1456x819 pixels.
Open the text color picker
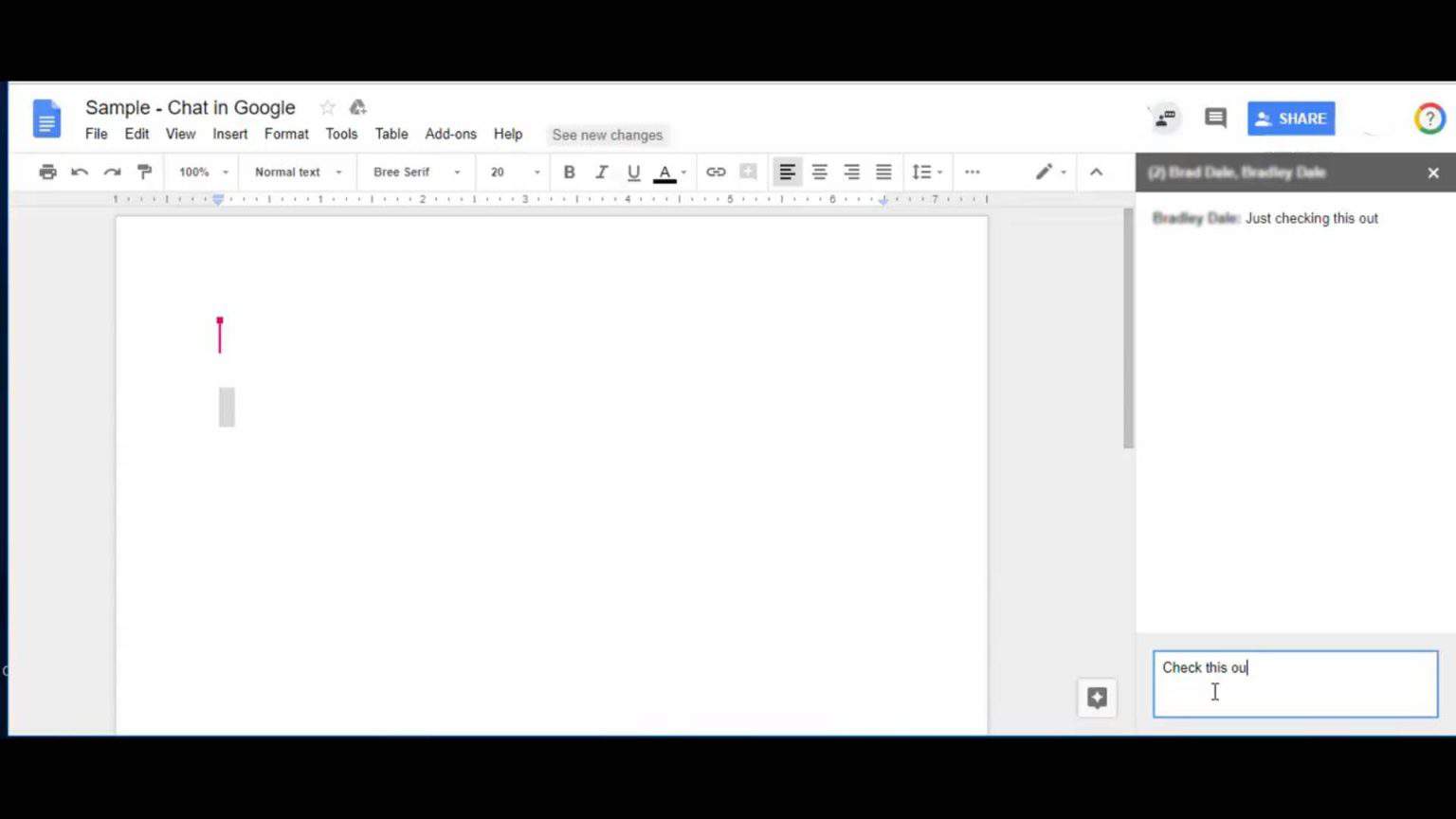click(x=669, y=173)
